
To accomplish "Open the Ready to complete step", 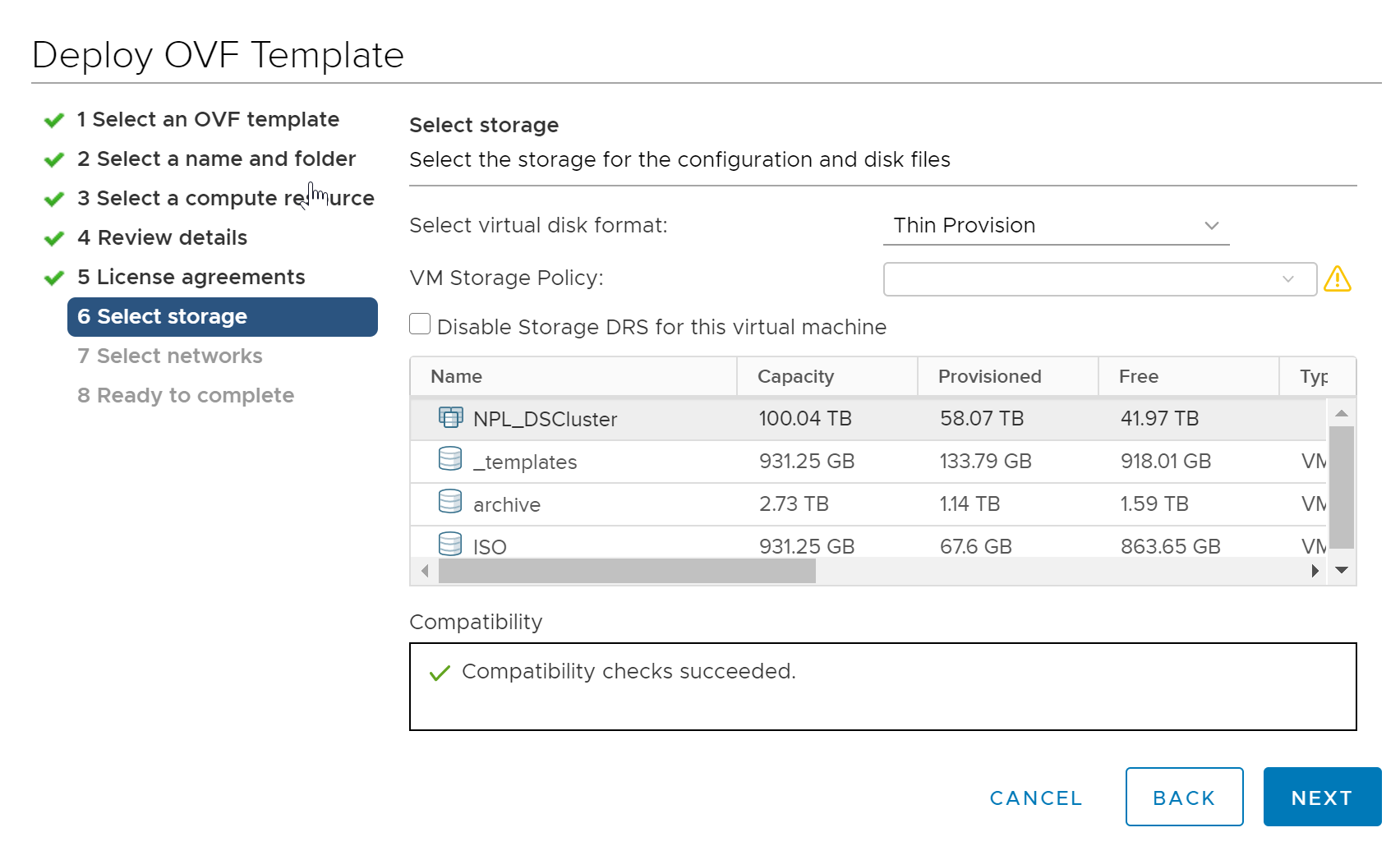I will tap(185, 395).
